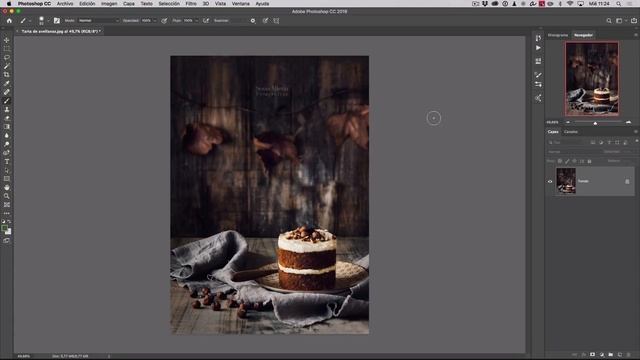Select the Clone Stamp tool
Viewport: 640px width, 360px height.
coord(7,109)
